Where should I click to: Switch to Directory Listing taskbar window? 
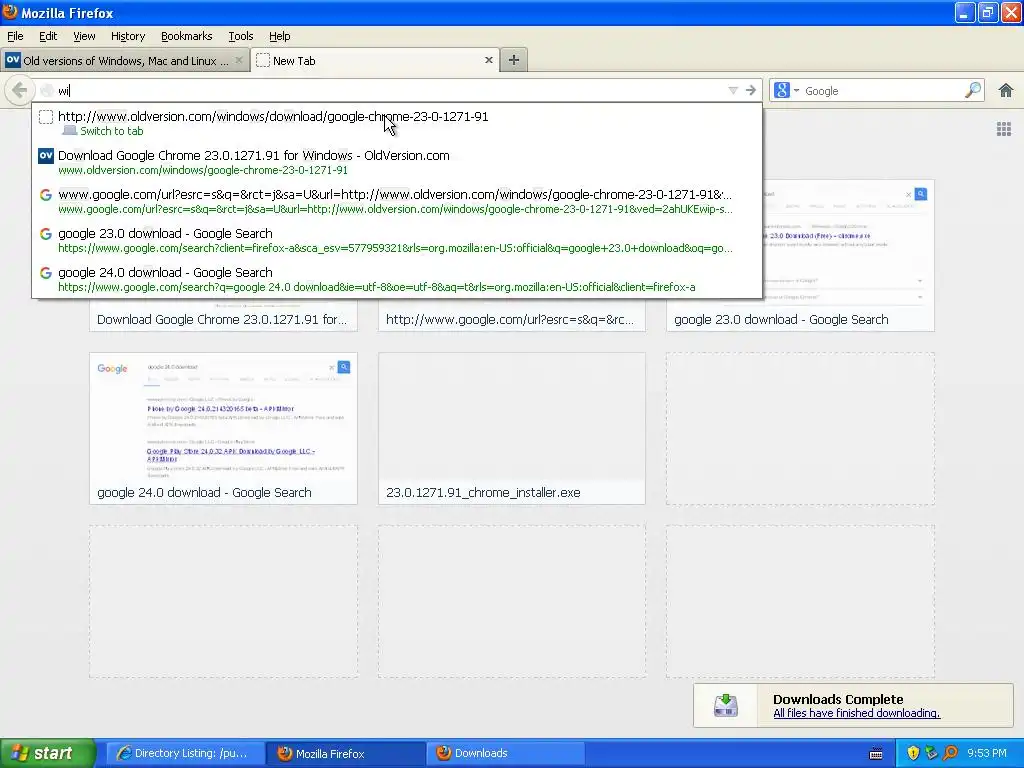pyautogui.click(x=185, y=753)
